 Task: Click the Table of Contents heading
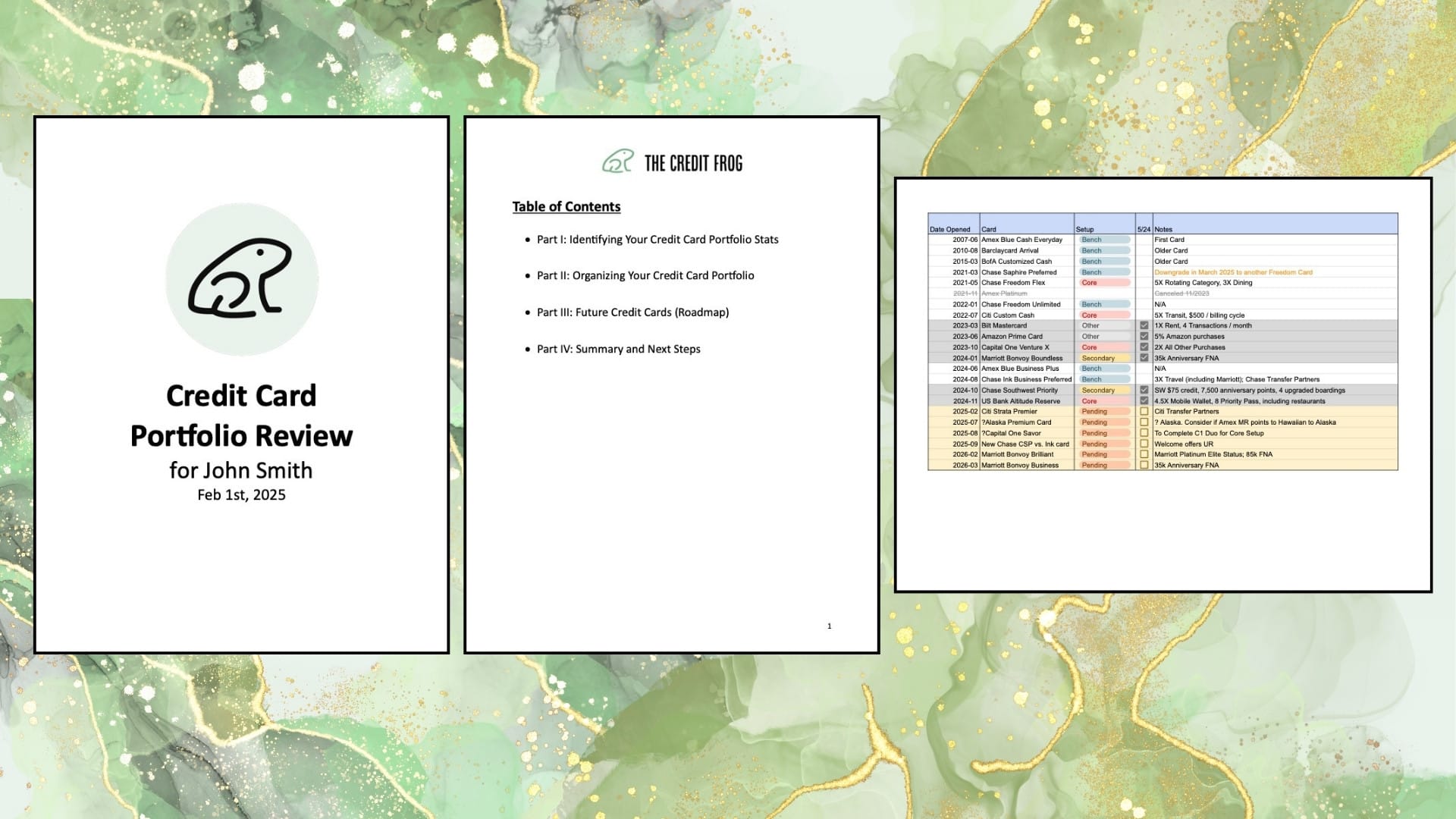(x=566, y=206)
